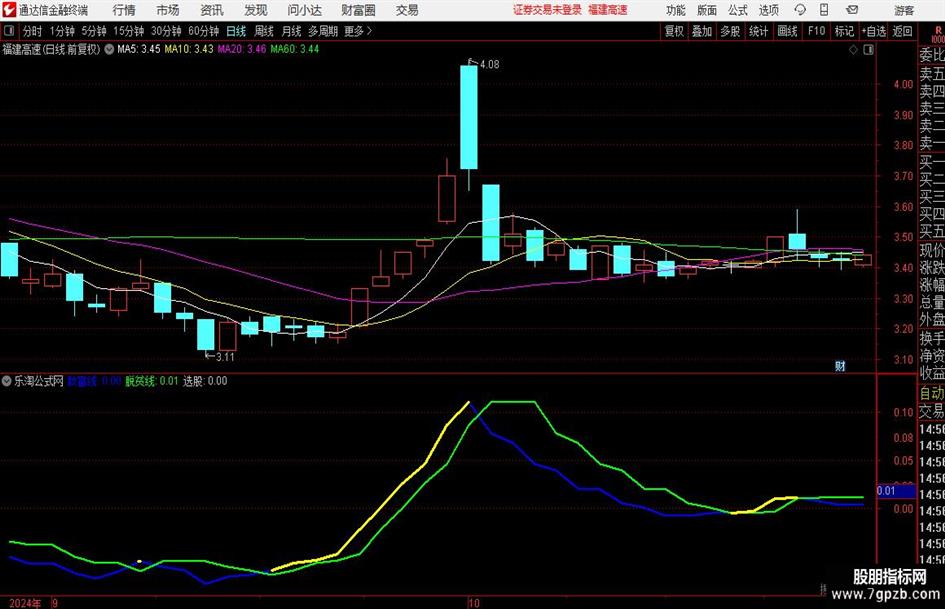This screenshot has height=609, width=945.
Task: Open the 问小达 menu
Action: pos(304,10)
